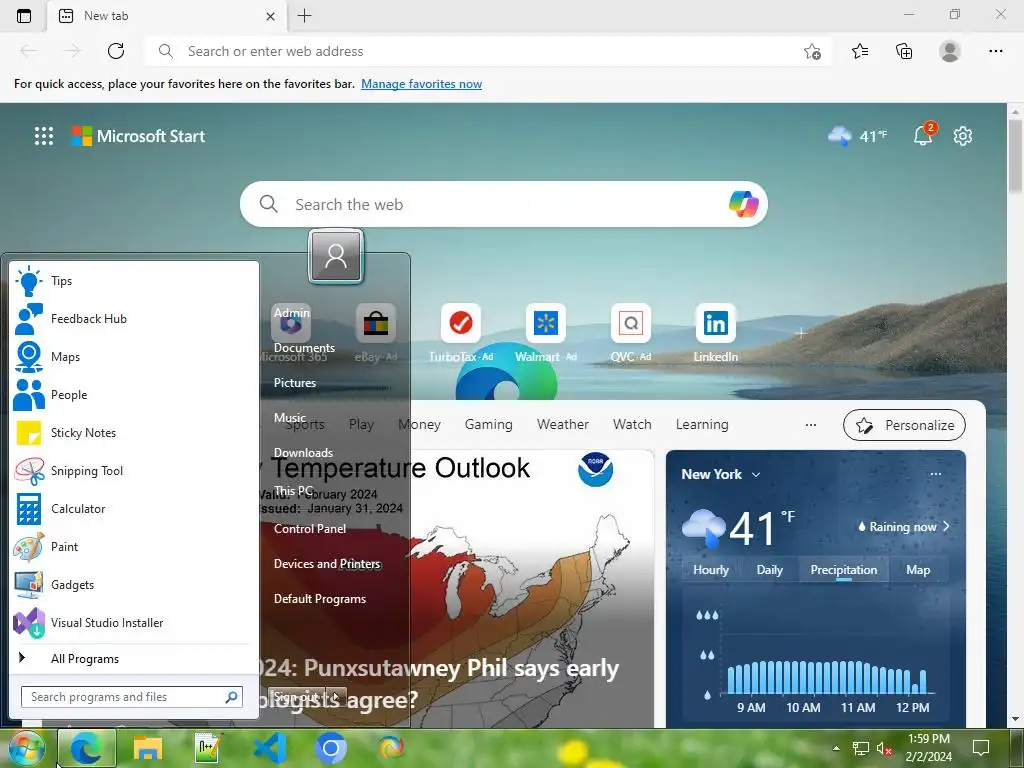Viewport: 1024px width, 768px height.
Task: Switch to the Learning feed tab
Action: 702,424
